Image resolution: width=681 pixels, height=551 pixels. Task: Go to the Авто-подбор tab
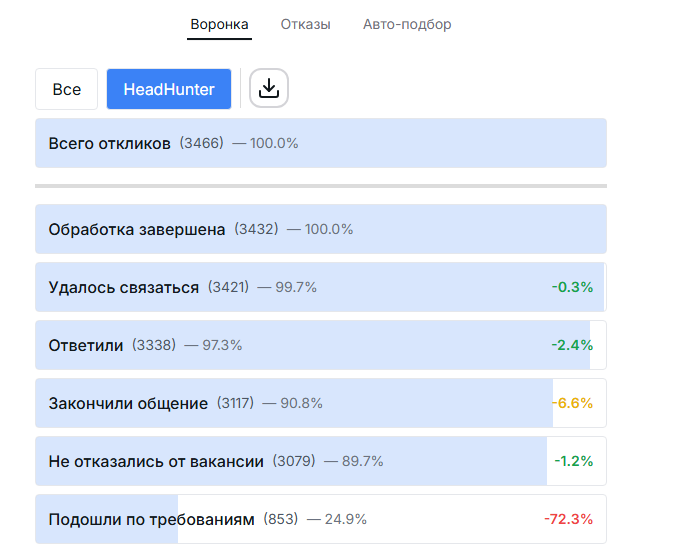click(407, 24)
